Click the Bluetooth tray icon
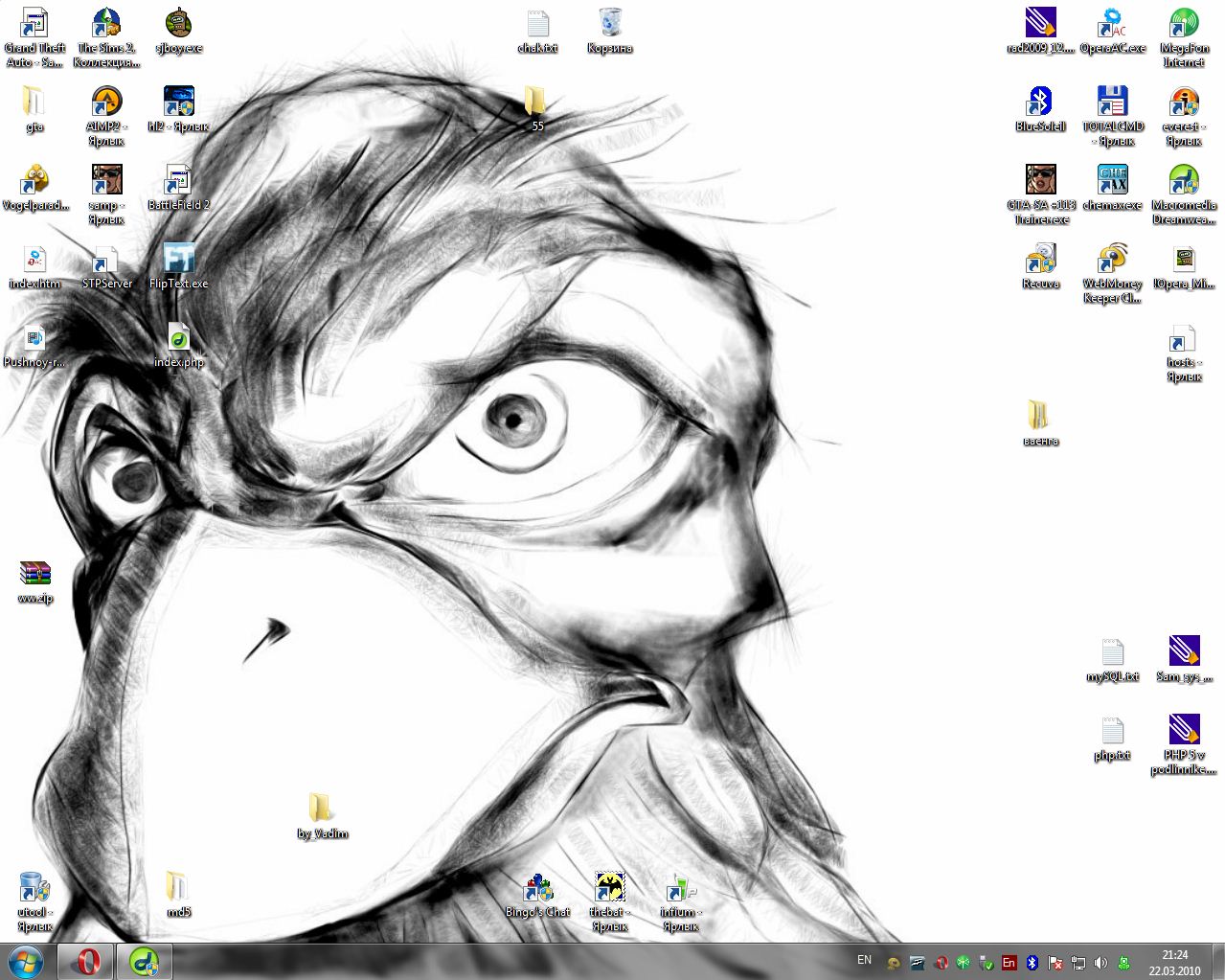This screenshot has height=980, width=1225. click(x=1032, y=963)
